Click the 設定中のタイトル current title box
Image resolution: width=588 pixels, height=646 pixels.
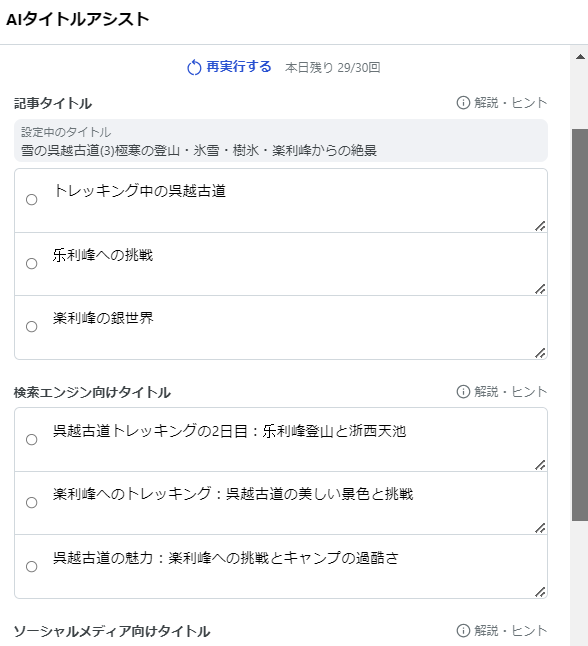coord(281,140)
